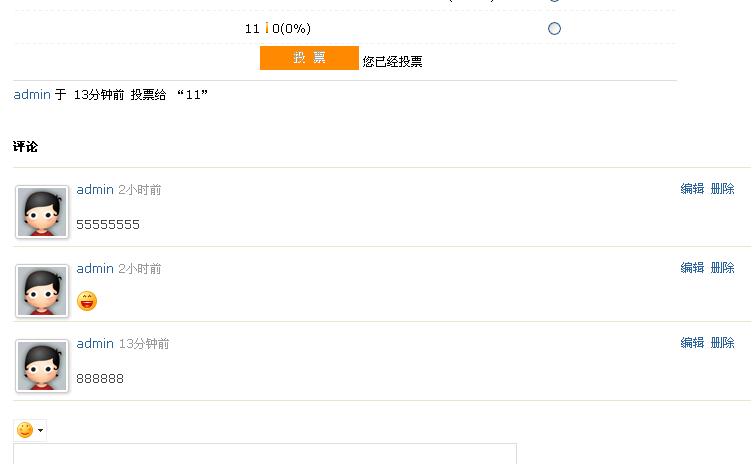Open admin profile from vote record line
This screenshot has width=754, height=464.
(32, 94)
